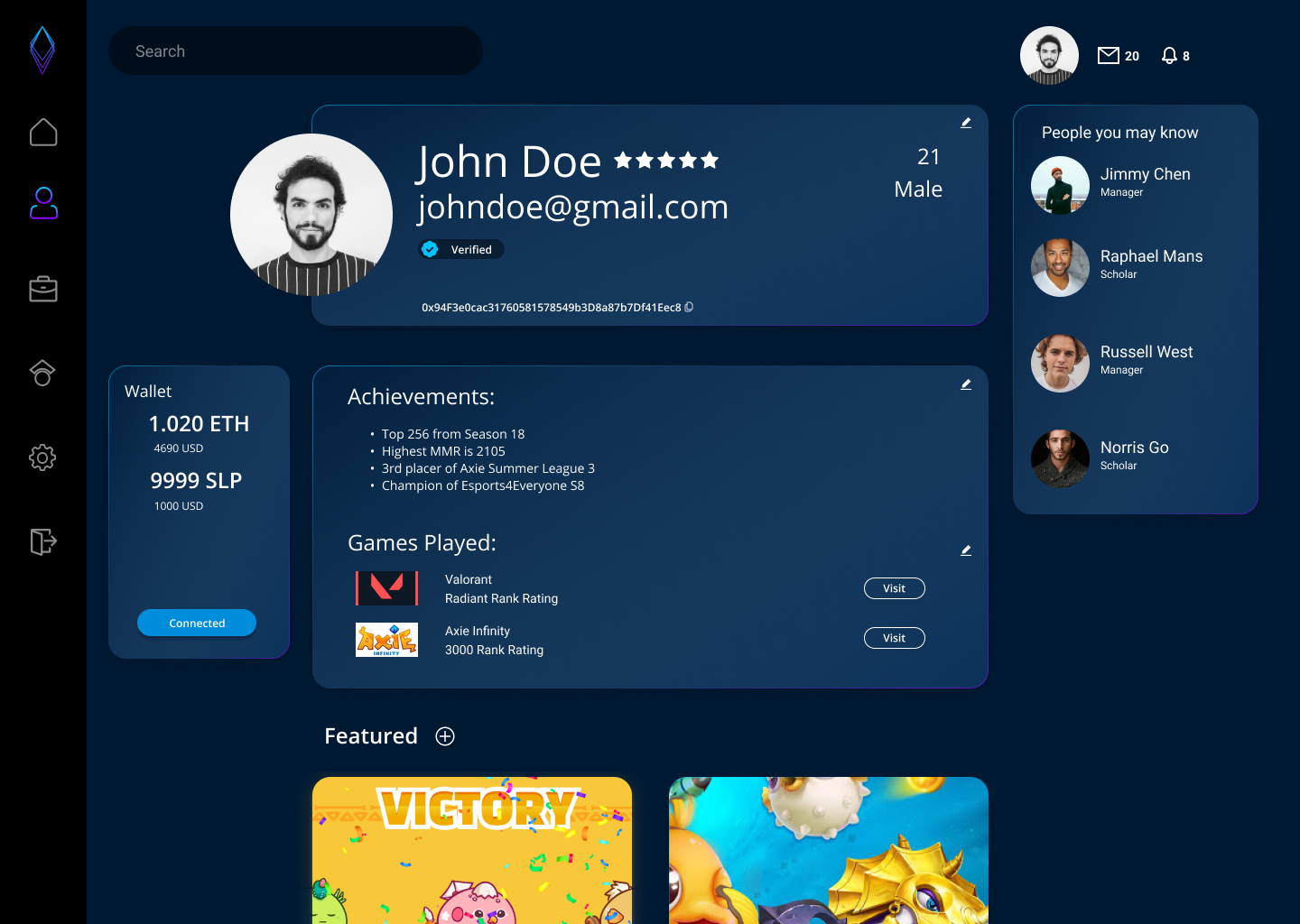This screenshot has width=1300, height=924.
Task: Visit the Axie Infinity game page
Action: coord(894,638)
